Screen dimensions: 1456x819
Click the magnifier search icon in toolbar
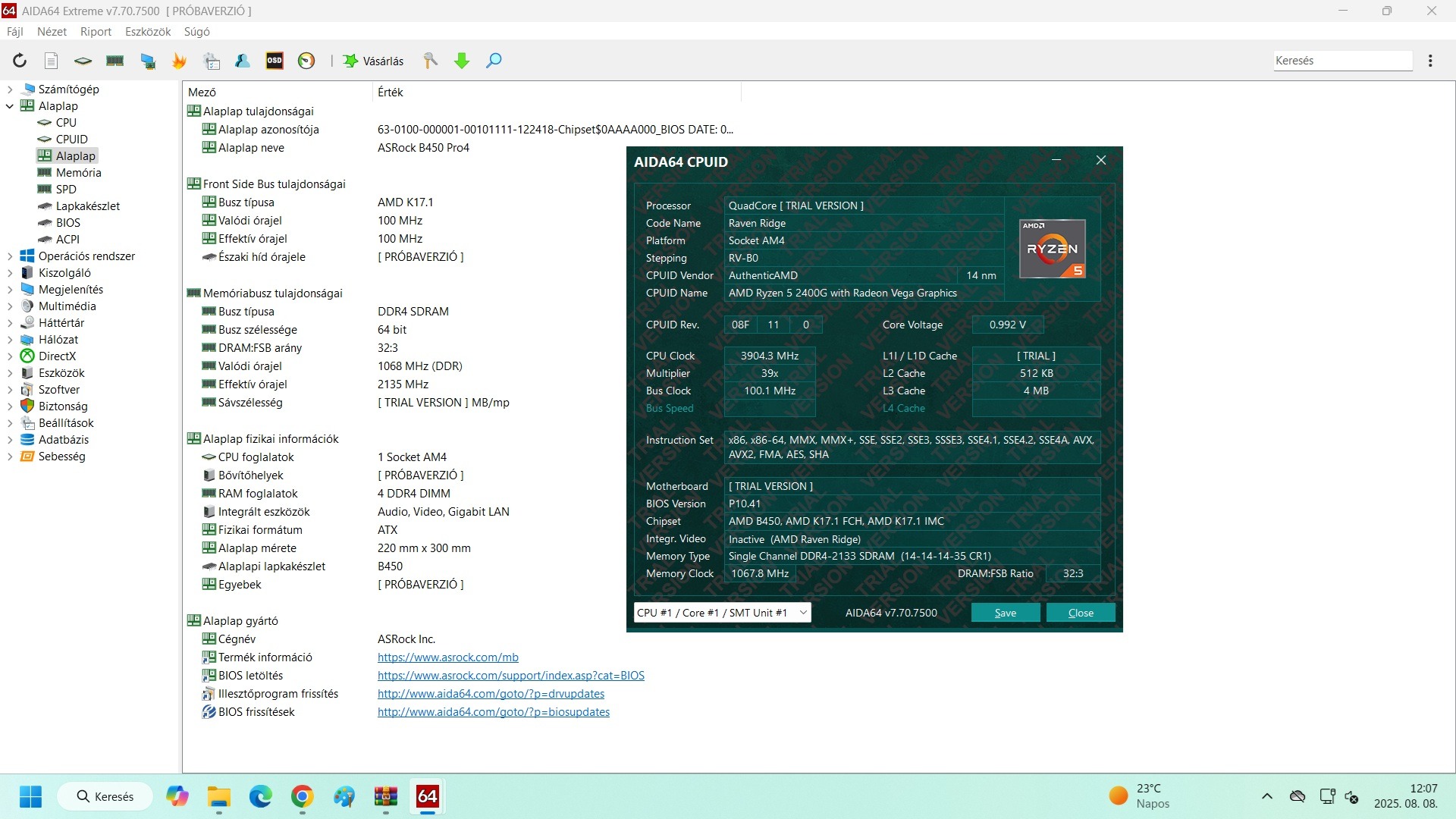tap(494, 61)
